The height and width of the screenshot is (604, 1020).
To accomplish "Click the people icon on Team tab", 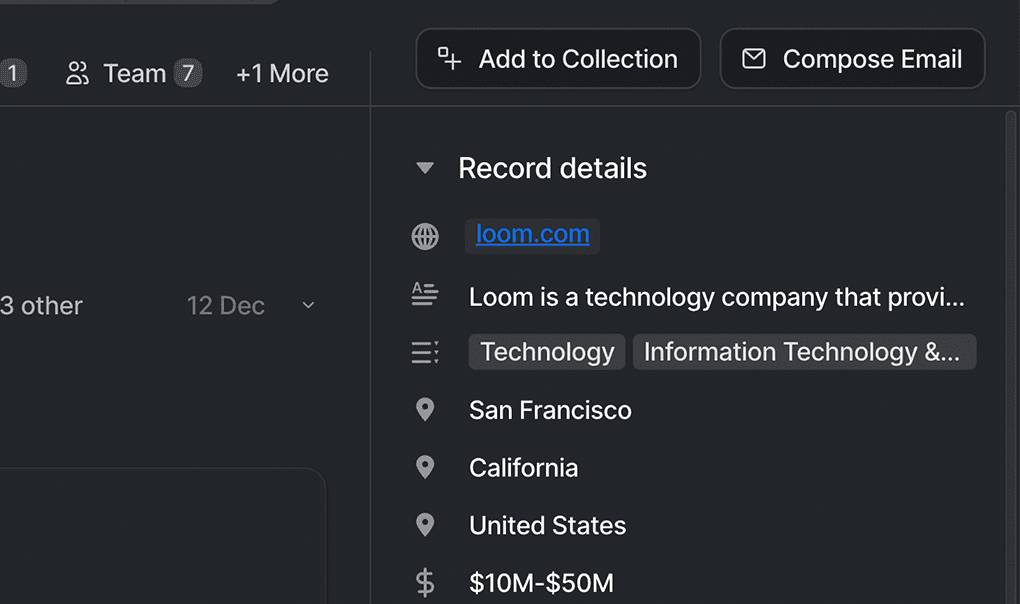I will 77,74.
